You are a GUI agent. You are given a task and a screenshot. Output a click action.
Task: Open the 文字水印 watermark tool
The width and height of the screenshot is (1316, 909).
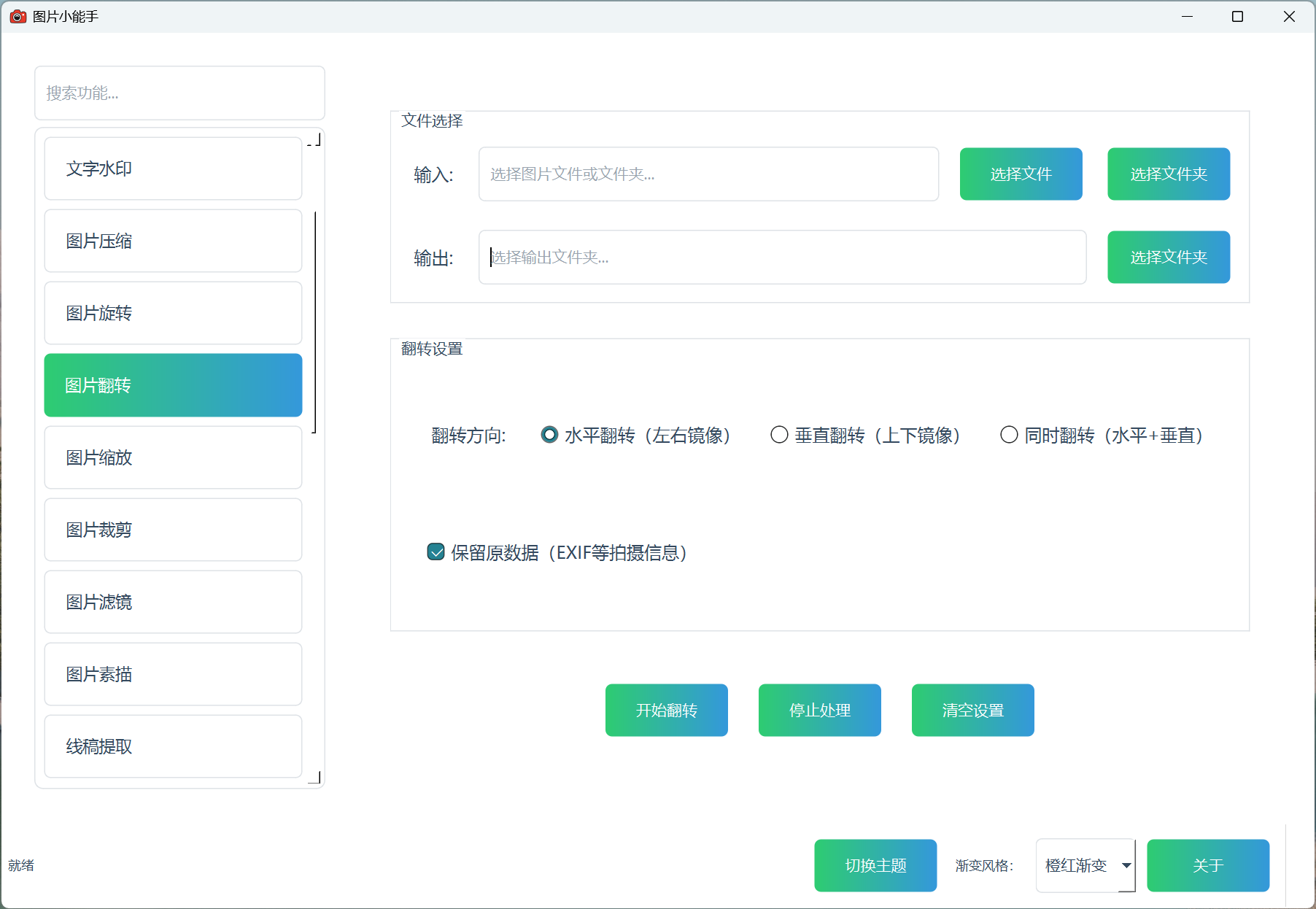(172, 169)
